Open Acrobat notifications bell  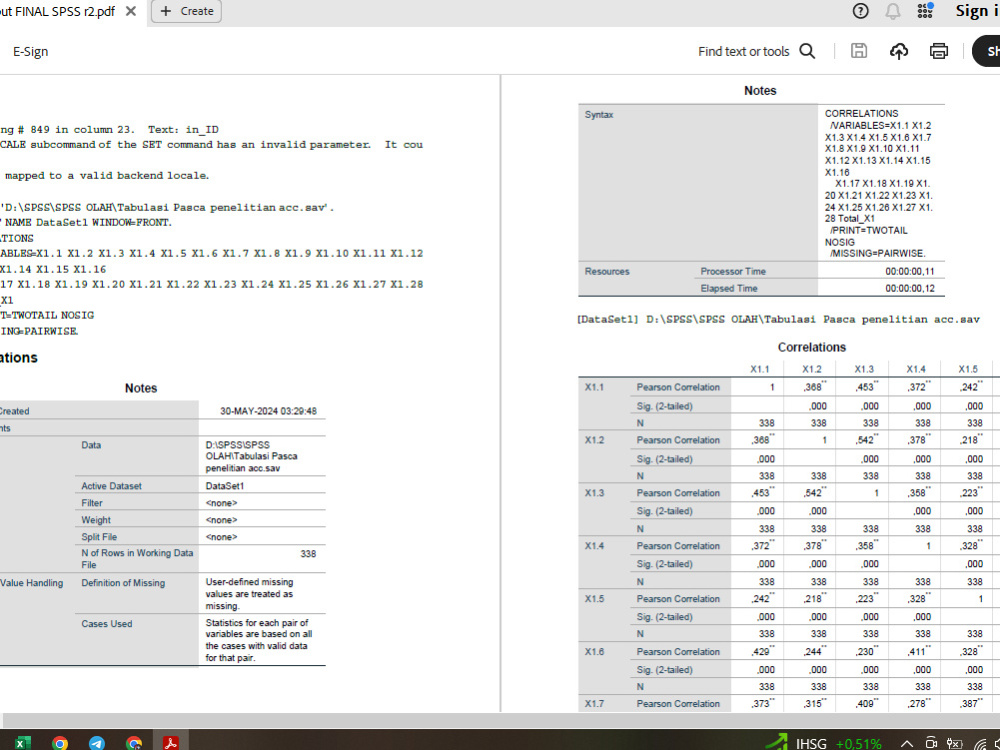pos(892,11)
